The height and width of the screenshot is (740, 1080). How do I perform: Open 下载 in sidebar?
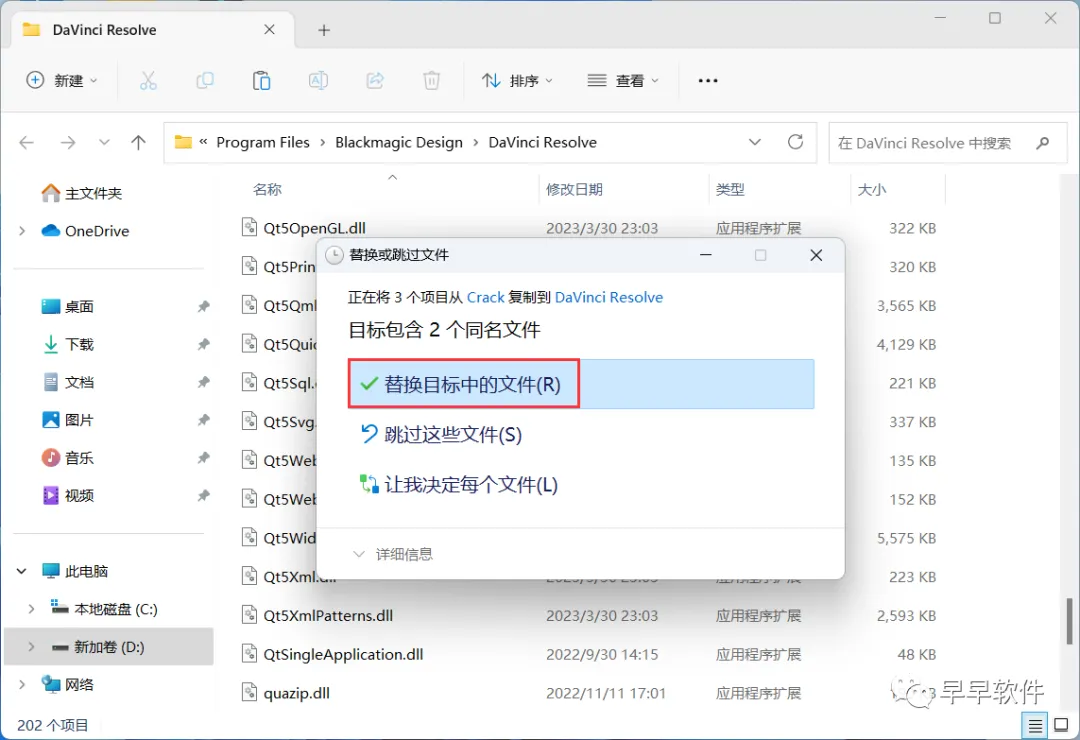[68, 345]
